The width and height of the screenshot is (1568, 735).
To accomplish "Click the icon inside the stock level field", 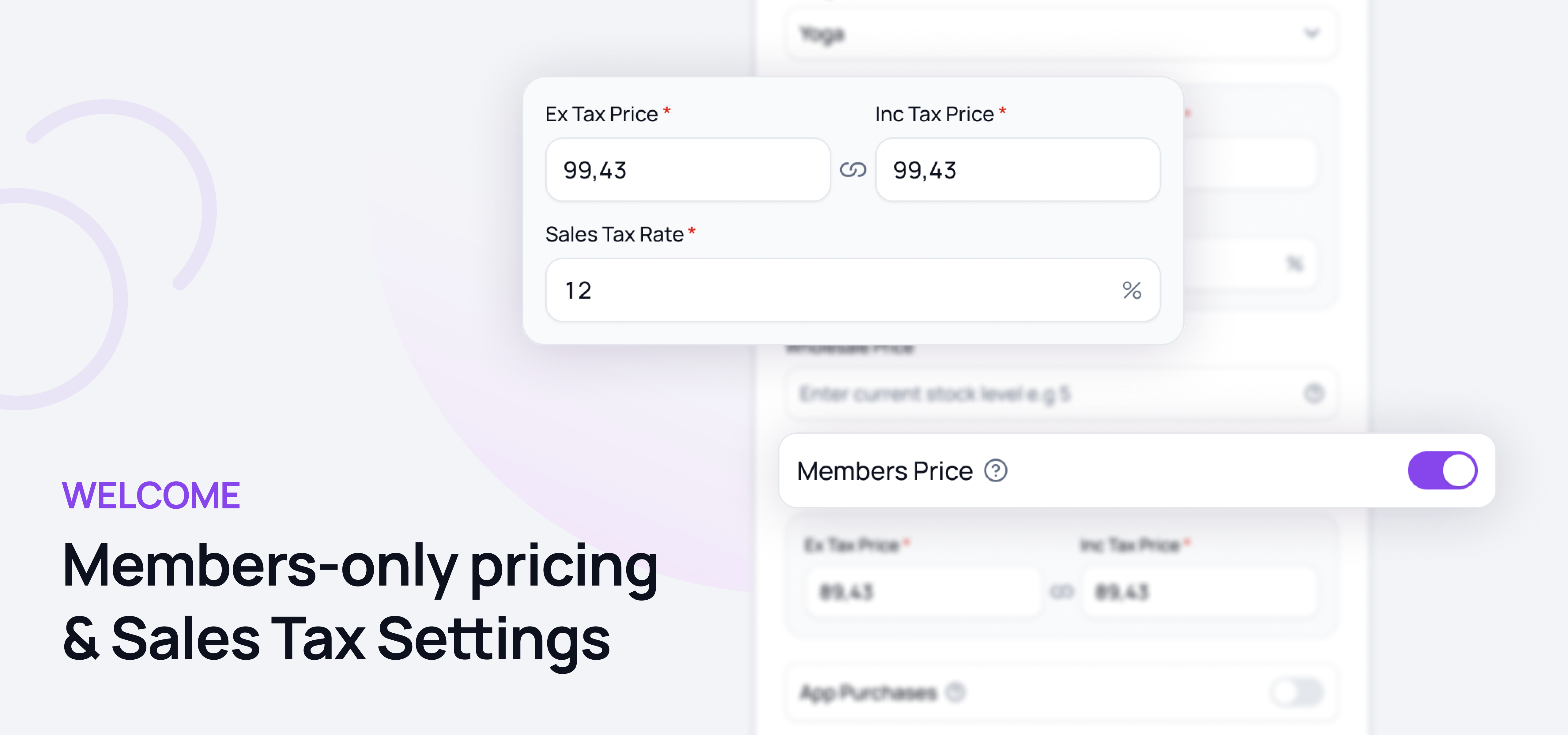I will coord(1314,394).
